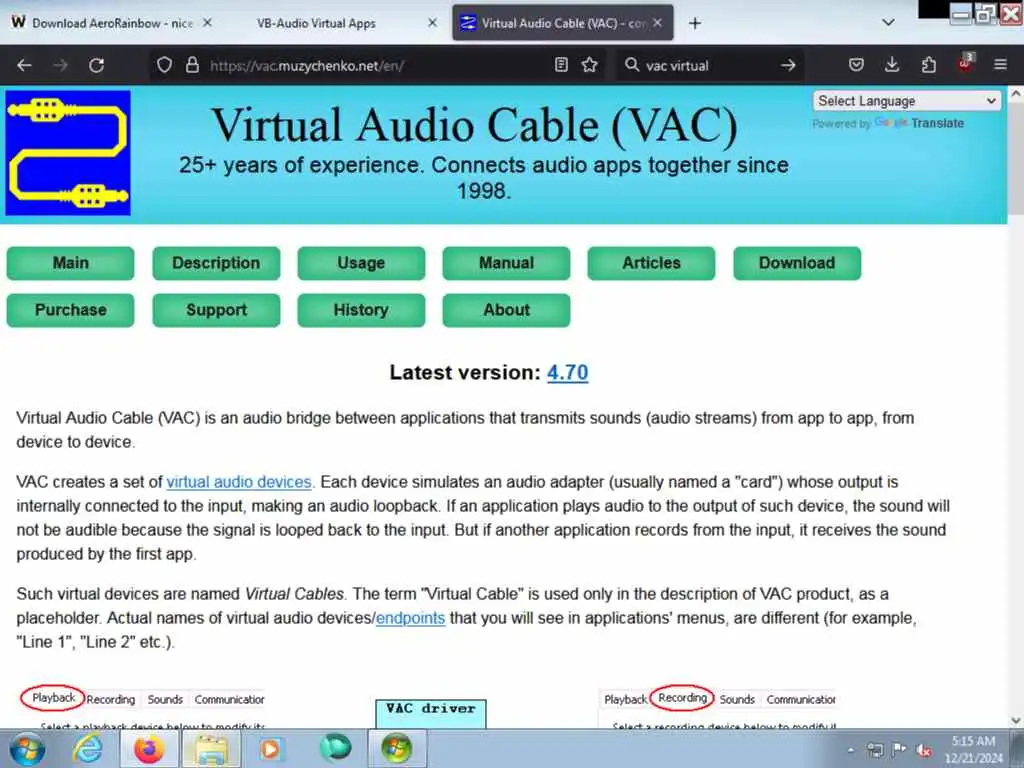The height and width of the screenshot is (768, 1024).
Task: Click the green Download button
Action: coord(797,263)
